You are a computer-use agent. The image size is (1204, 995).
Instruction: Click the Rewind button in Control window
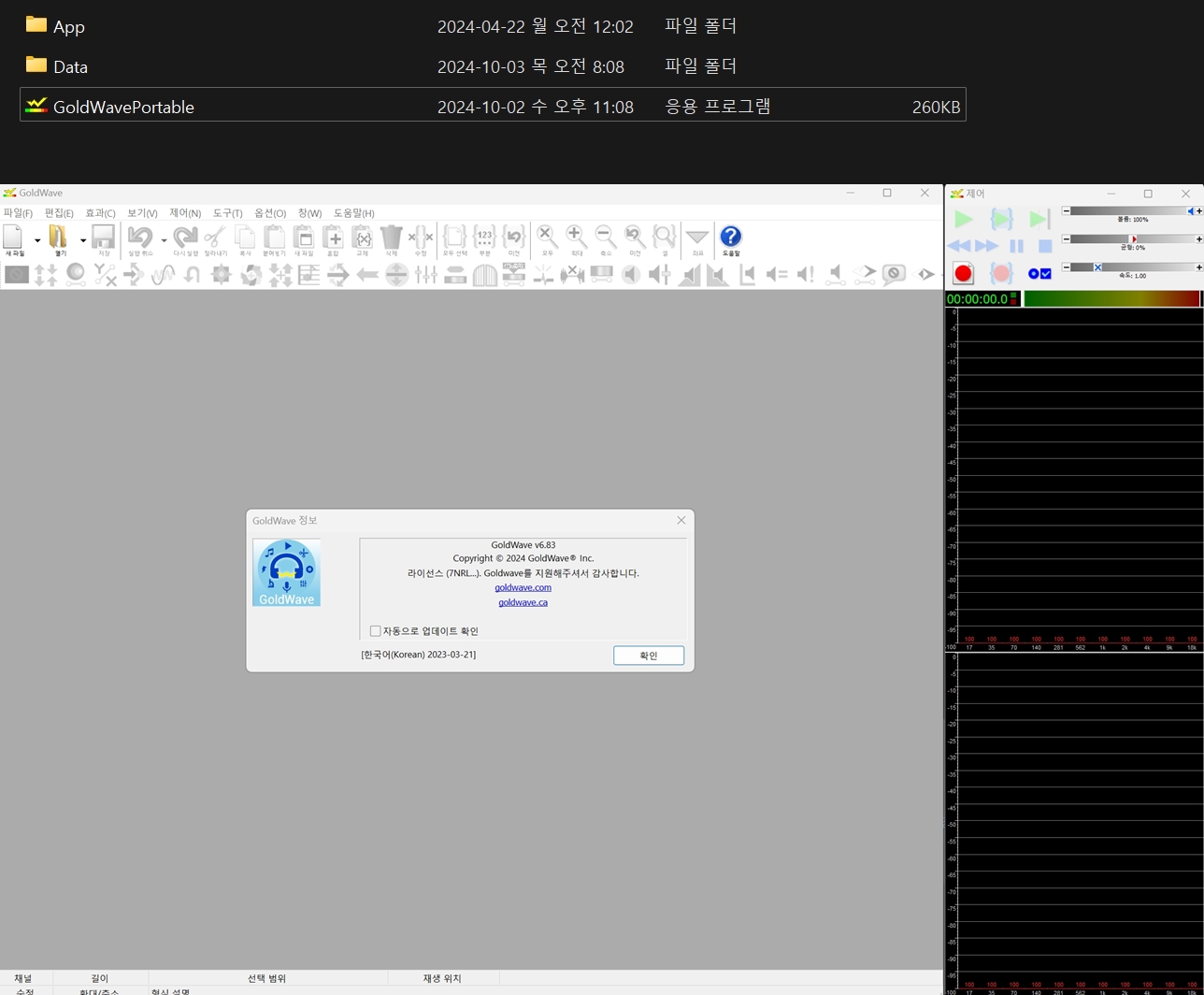959,246
